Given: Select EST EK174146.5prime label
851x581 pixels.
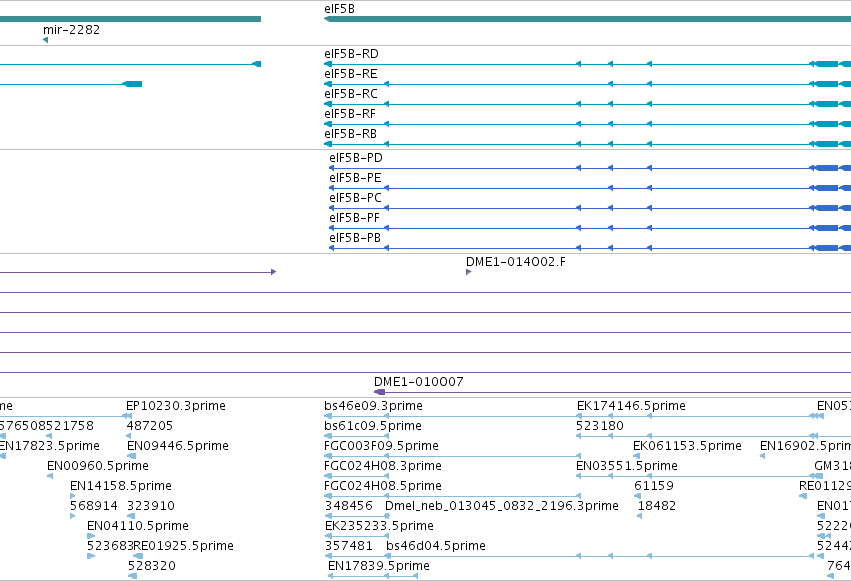Looking at the screenshot, I should click(631, 406).
